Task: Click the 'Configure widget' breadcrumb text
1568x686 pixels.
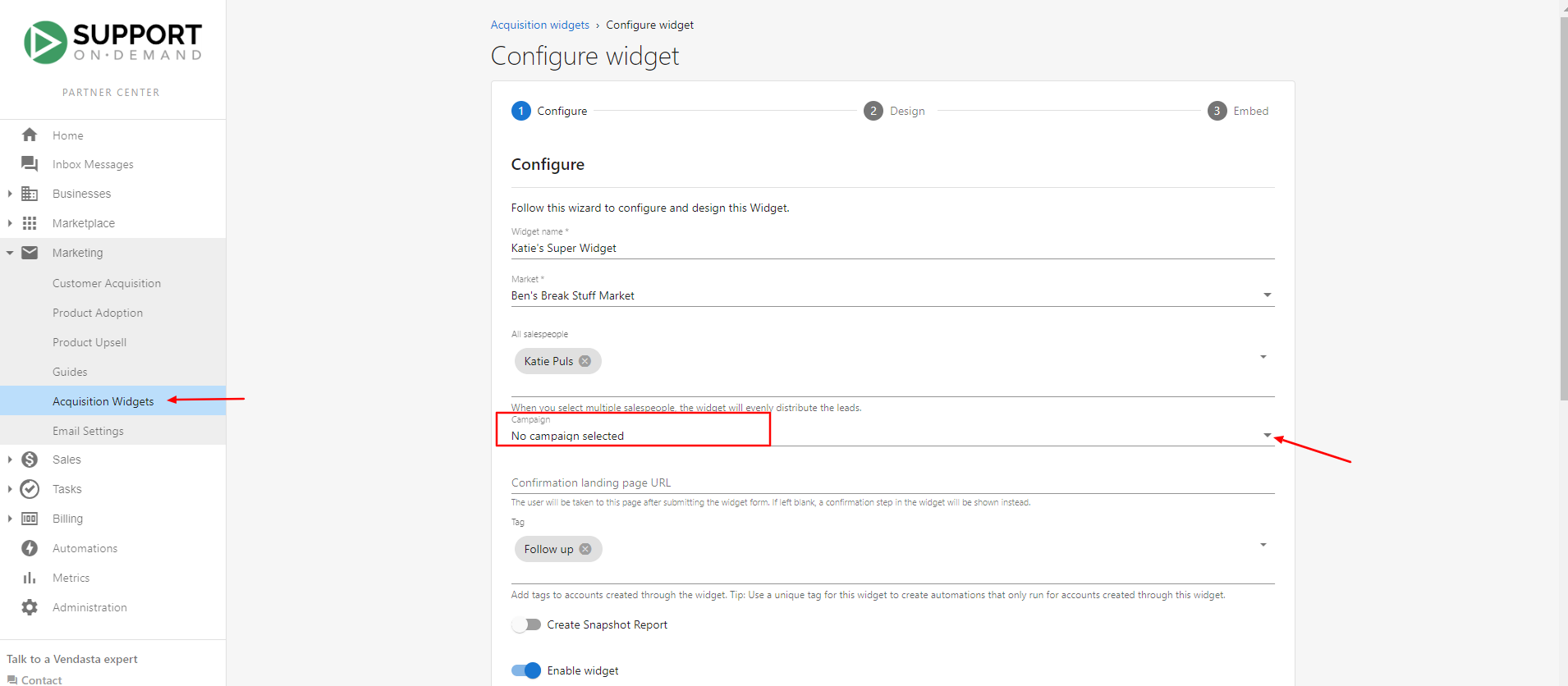Action: tap(649, 25)
